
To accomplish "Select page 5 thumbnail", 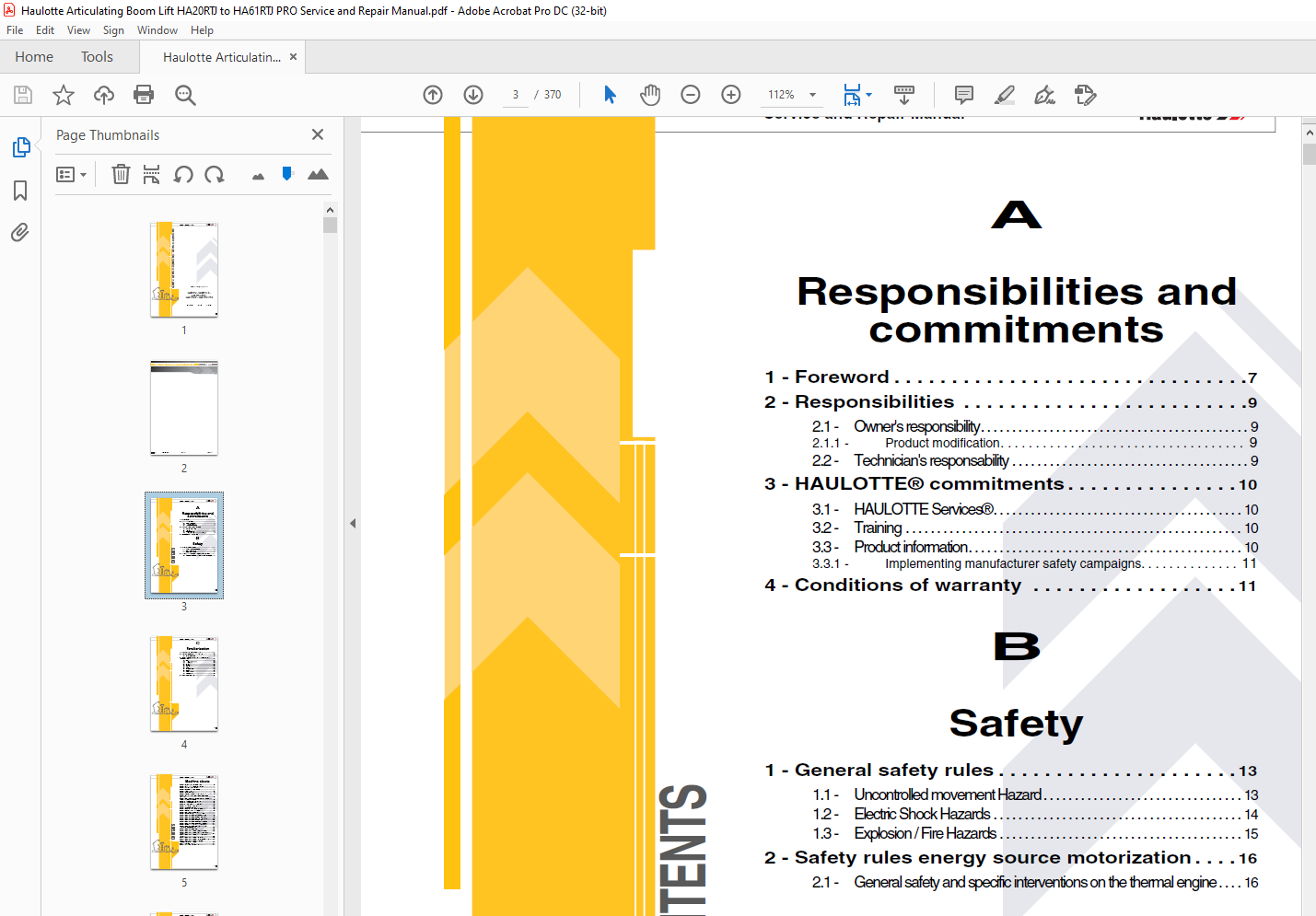I will click(x=184, y=822).
